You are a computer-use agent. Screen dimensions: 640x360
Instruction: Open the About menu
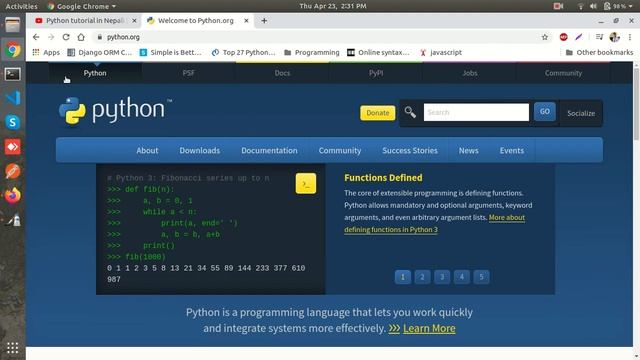(147, 151)
